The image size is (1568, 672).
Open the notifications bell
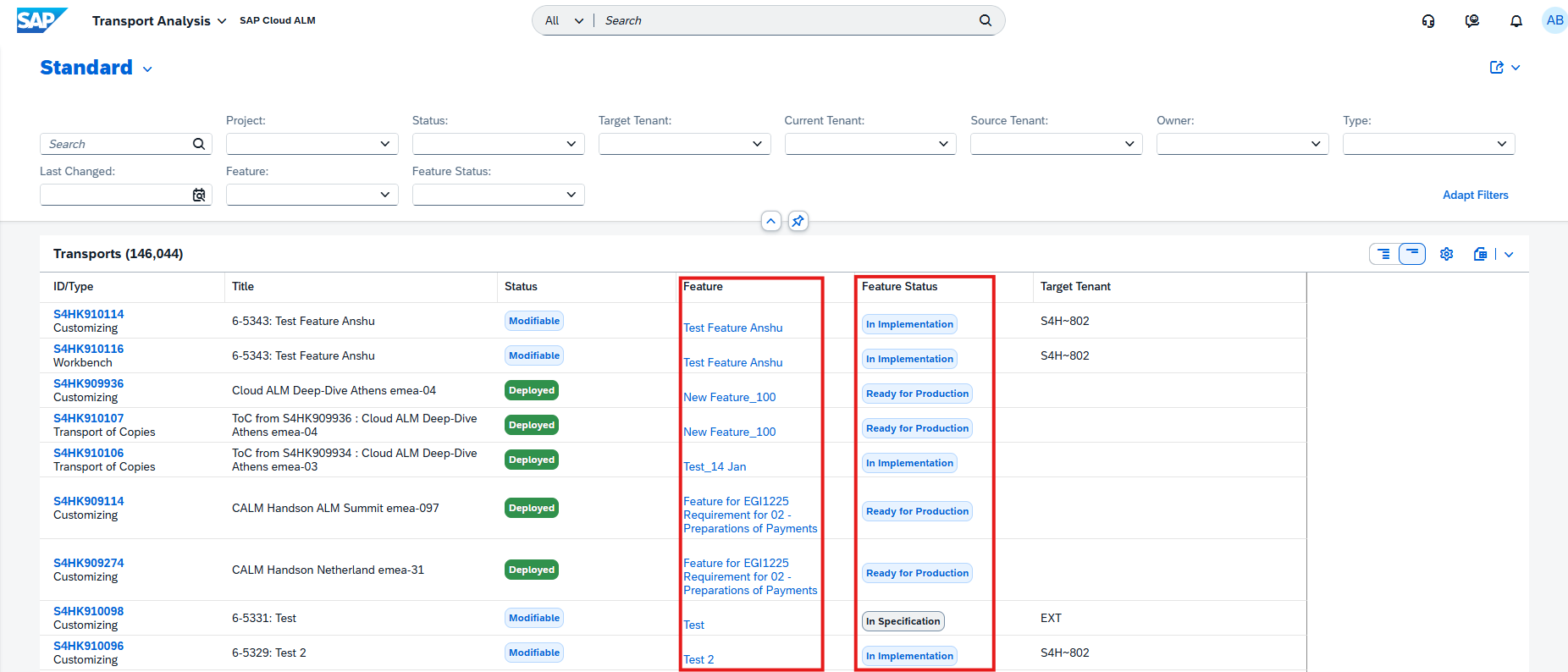pyautogui.click(x=1516, y=21)
